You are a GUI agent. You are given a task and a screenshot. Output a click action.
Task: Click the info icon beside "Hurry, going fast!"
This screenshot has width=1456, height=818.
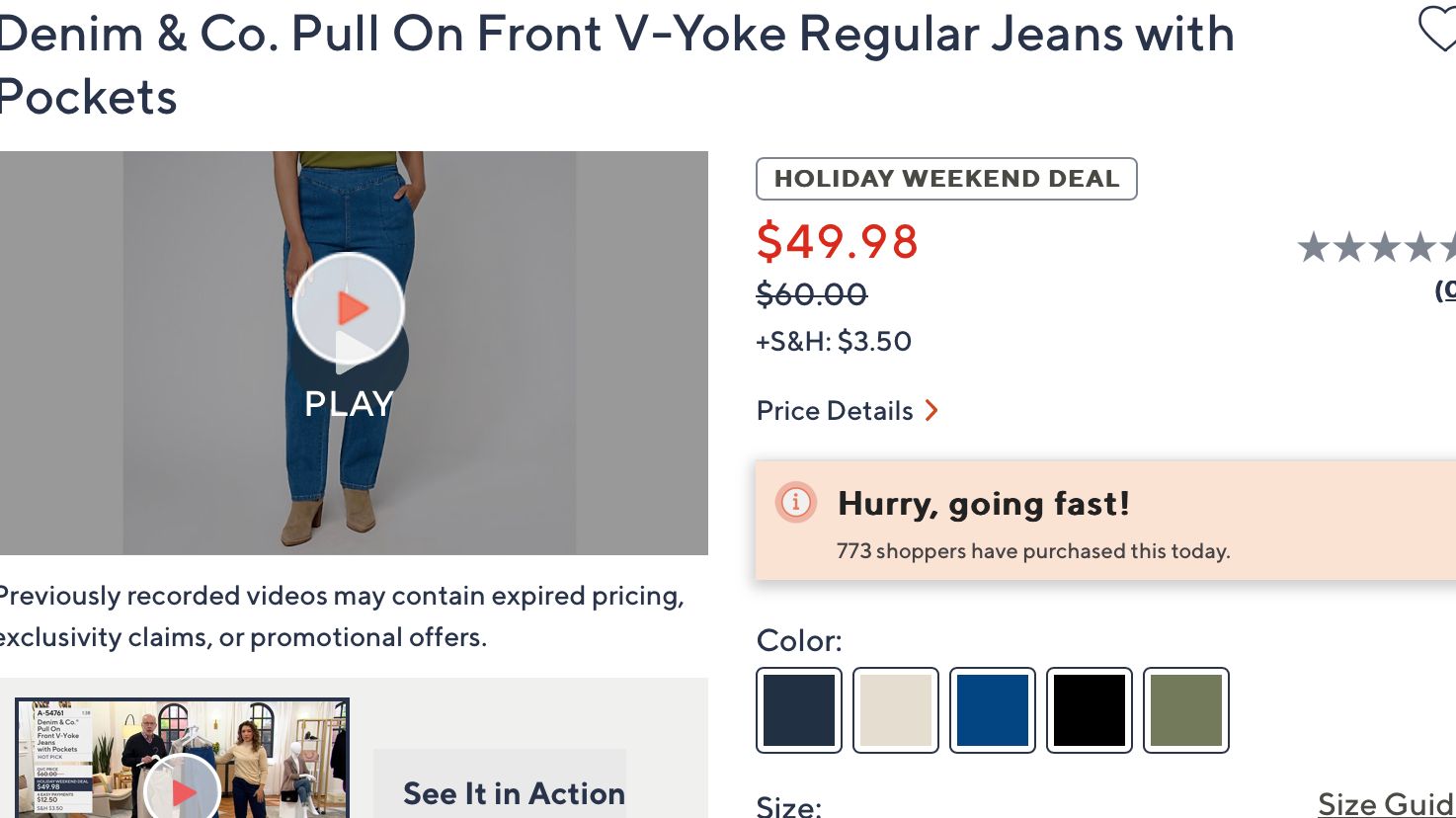[x=795, y=502]
